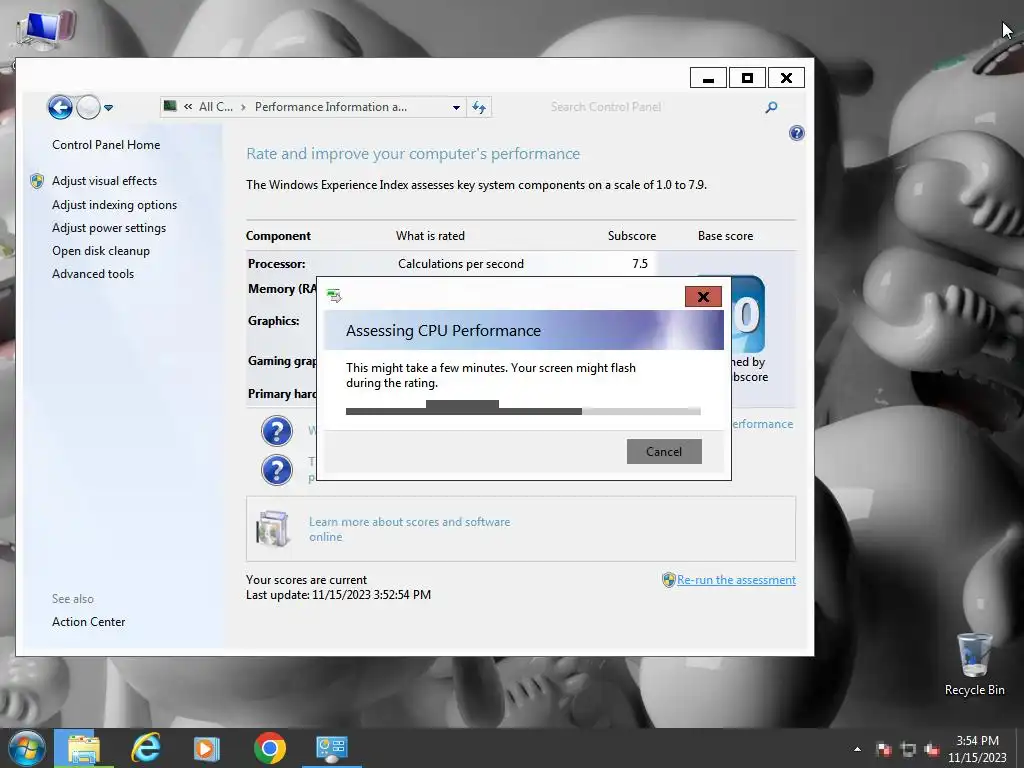Viewport: 1024px width, 768px height.
Task: Open Learn more about scores and software online
Action: [409, 529]
